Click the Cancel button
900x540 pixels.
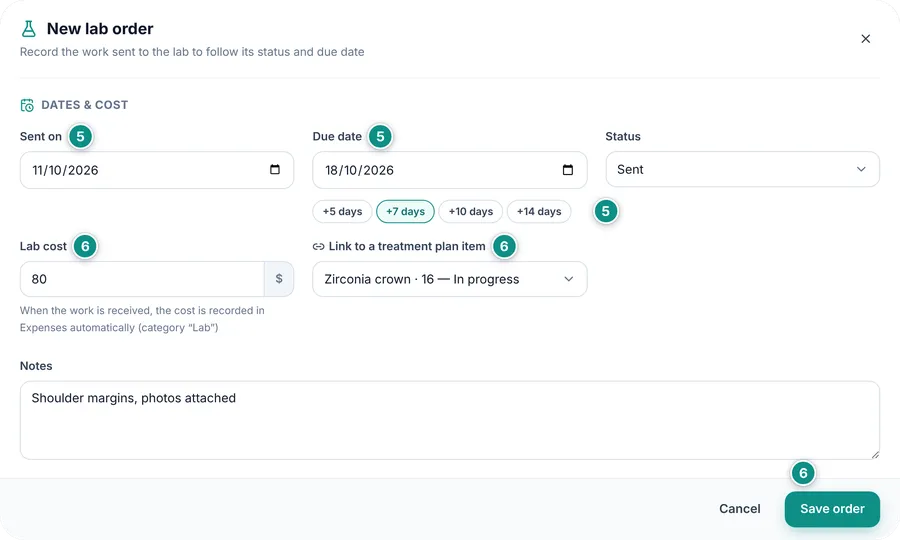740,509
